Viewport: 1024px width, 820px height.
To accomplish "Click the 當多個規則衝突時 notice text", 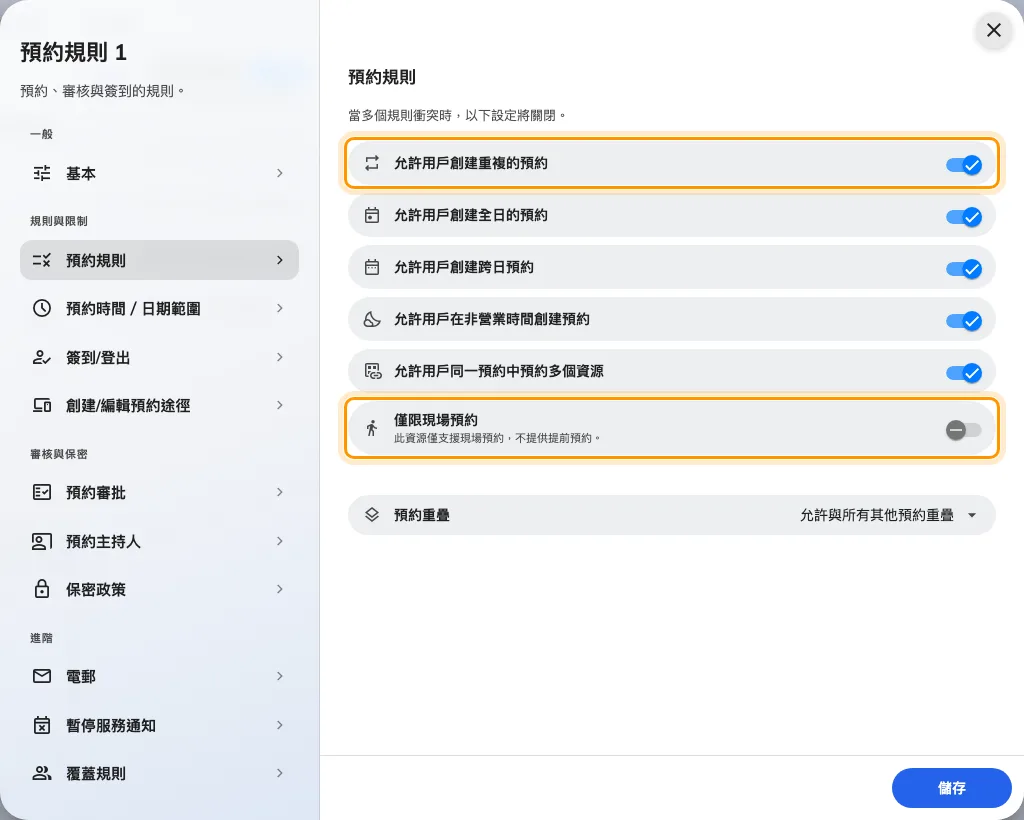I will [457, 116].
